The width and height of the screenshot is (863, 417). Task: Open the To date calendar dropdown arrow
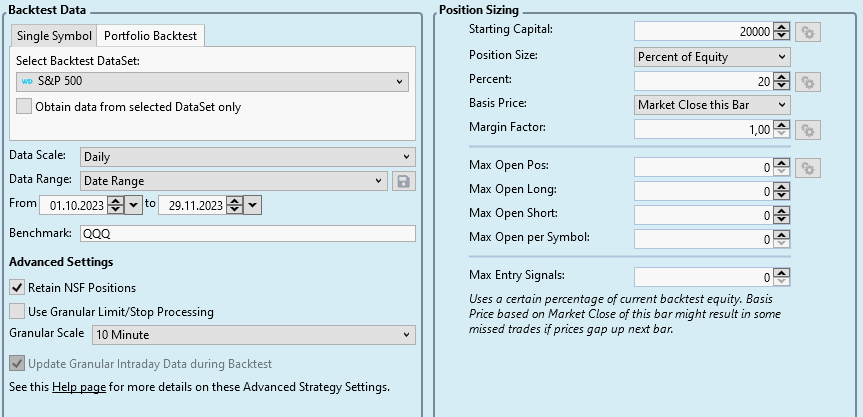[x=252, y=205]
